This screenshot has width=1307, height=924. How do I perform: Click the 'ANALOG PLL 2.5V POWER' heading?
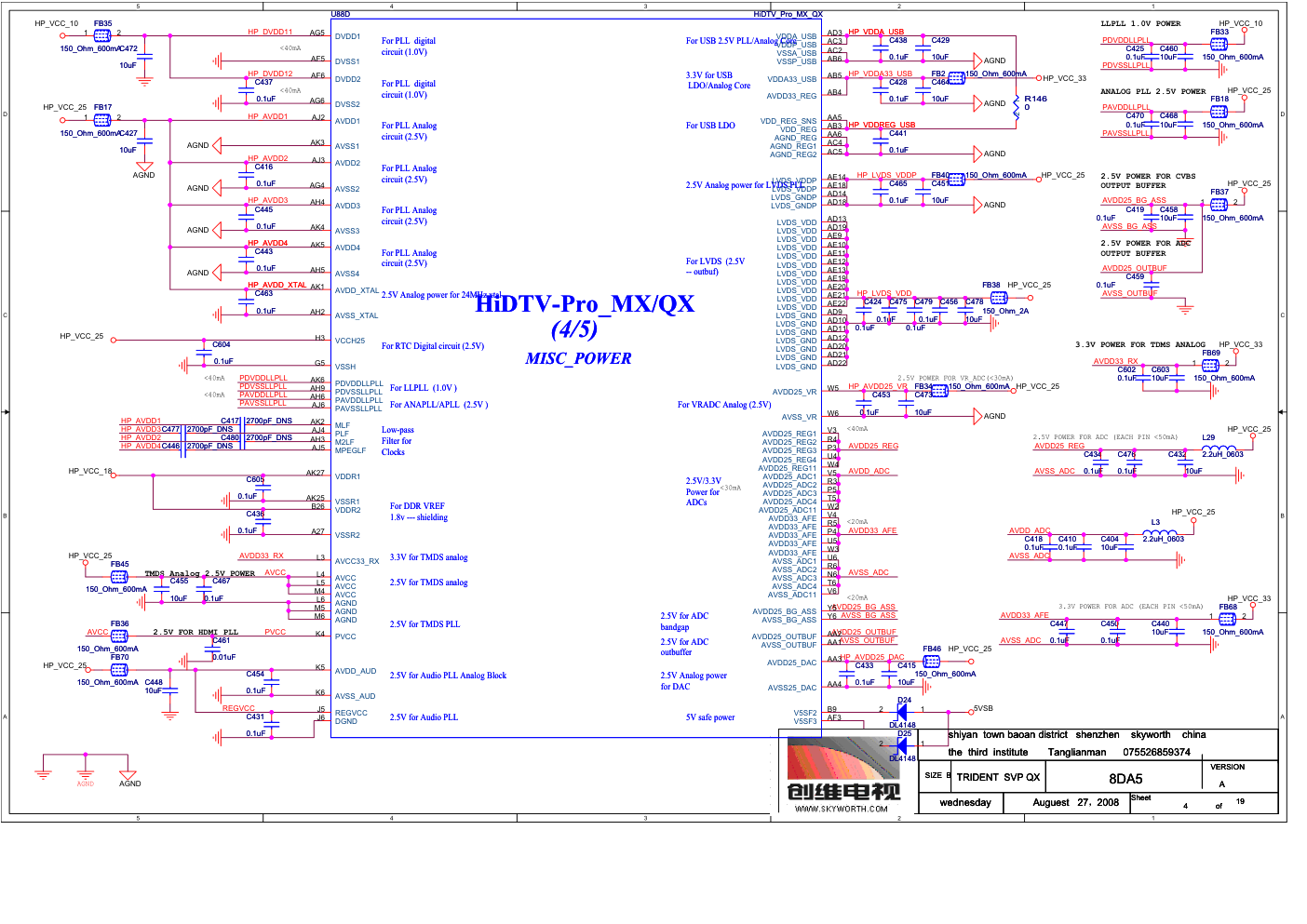[1152, 91]
